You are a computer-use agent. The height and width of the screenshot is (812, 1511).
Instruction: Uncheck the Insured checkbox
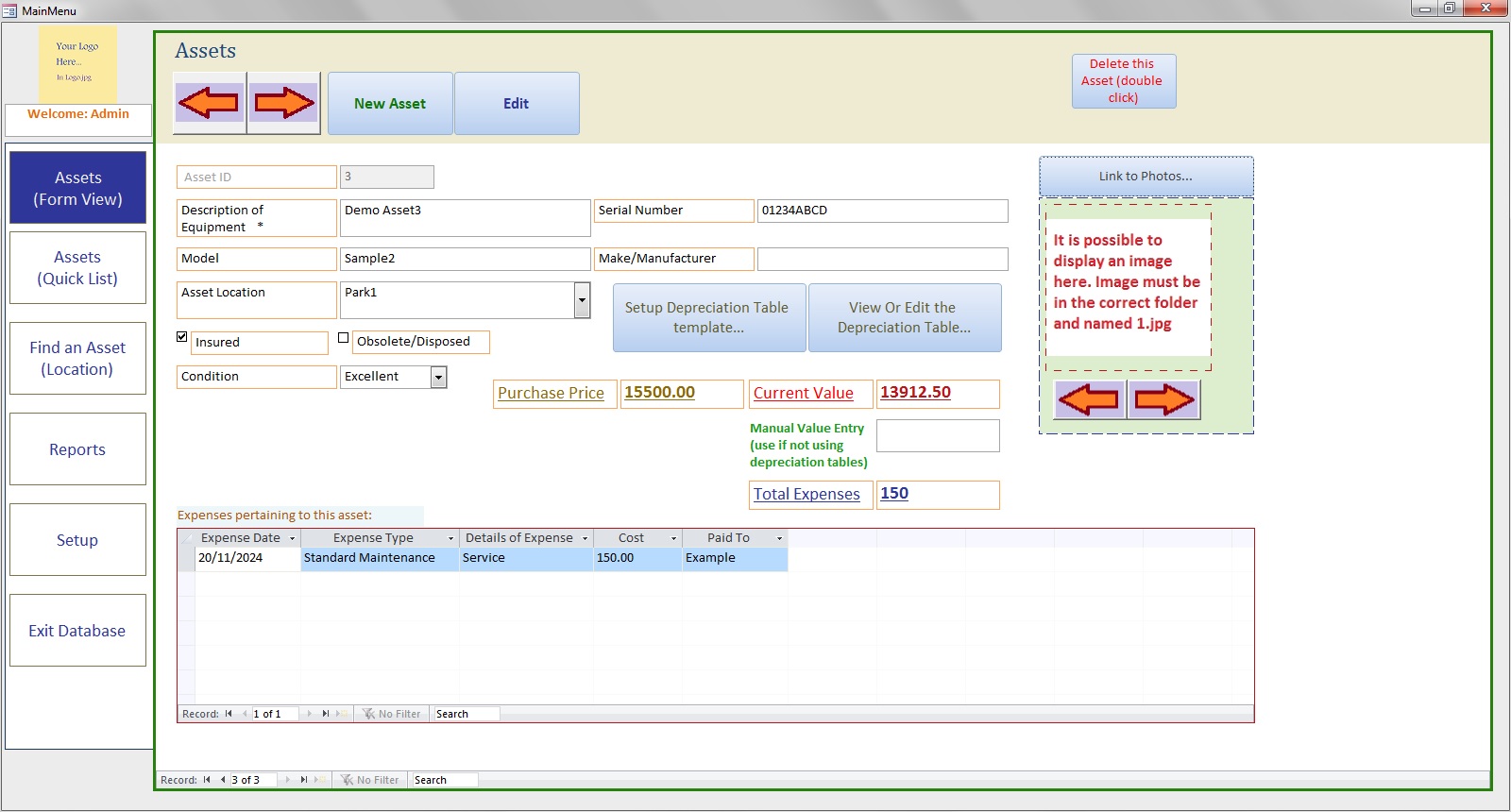182,337
